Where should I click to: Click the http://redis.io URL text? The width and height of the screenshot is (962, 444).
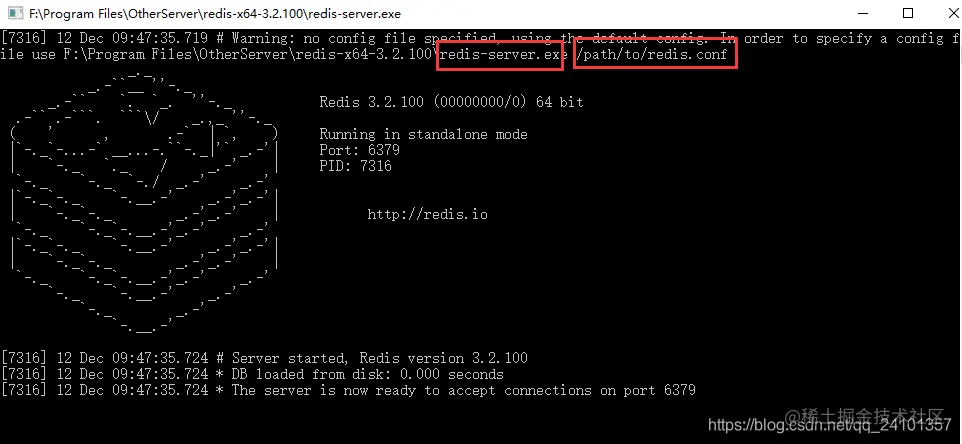click(x=428, y=214)
